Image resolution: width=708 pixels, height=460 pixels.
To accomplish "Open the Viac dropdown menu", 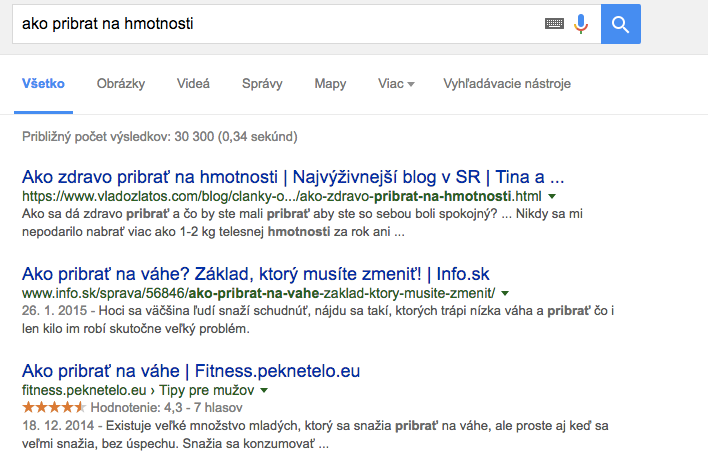I will pyautogui.click(x=396, y=84).
